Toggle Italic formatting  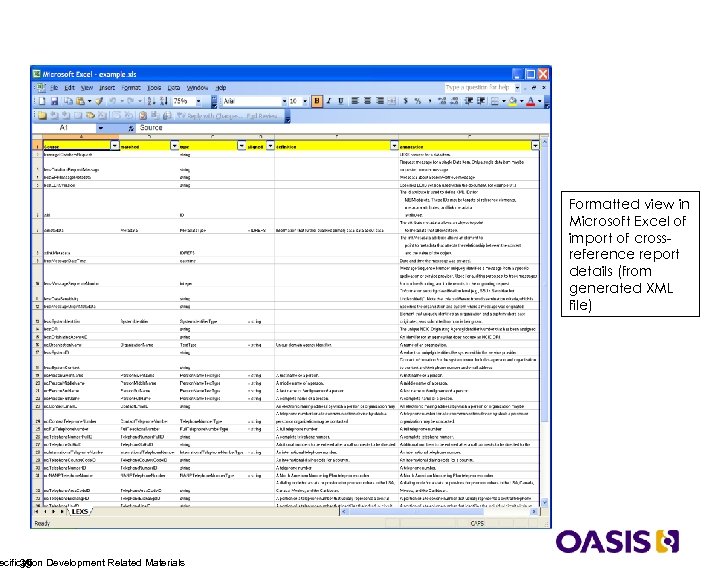tap(329, 101)
